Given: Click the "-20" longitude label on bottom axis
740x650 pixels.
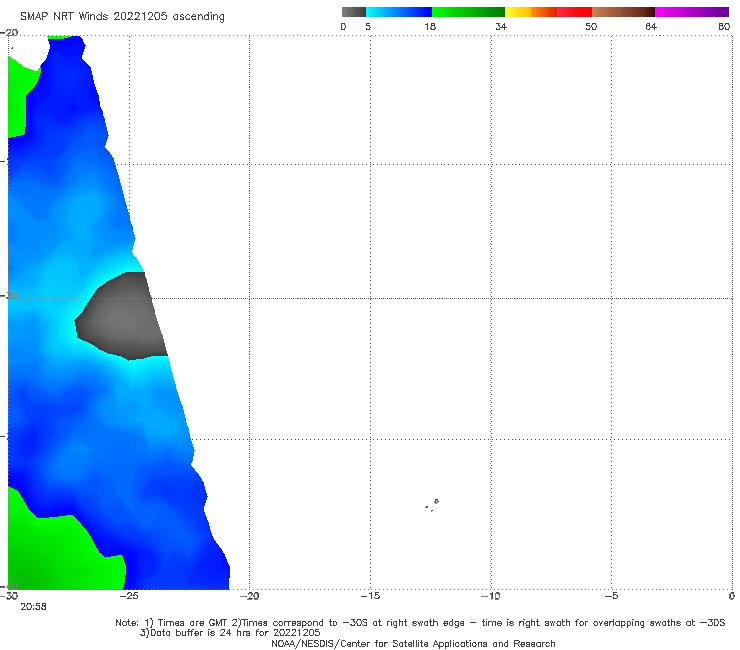Looking at the screenshot, I should tap(249, 596).
